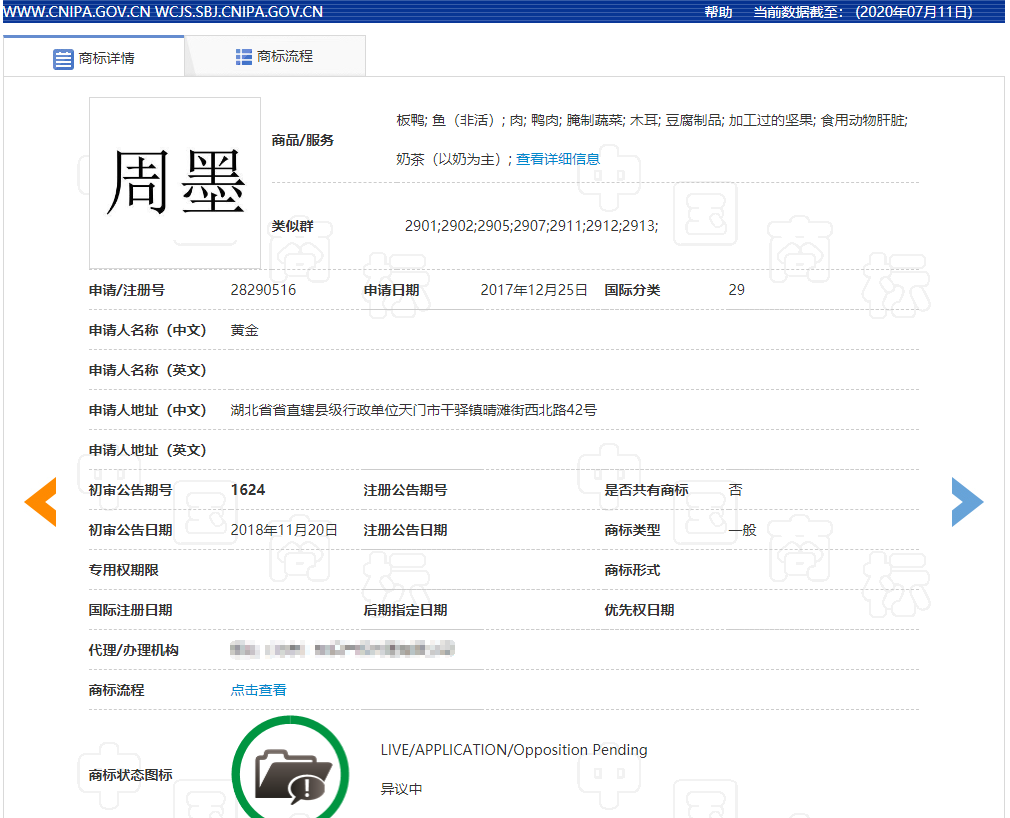This screenshot has height=818, width=1010.
Task: Click the 异议中 status text
Action: tap(401, 789)
